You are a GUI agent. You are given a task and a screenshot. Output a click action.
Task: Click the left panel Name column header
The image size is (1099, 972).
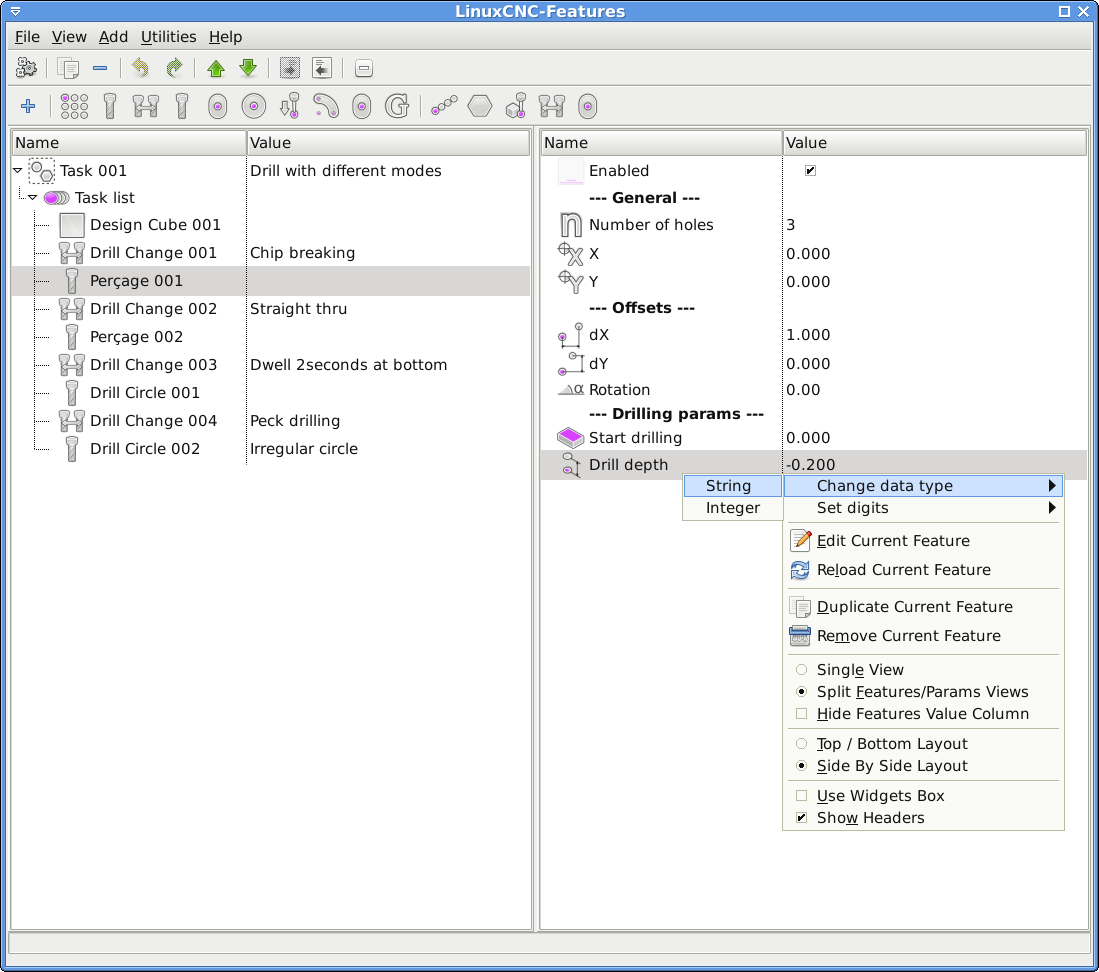click(x=129, y=143)
